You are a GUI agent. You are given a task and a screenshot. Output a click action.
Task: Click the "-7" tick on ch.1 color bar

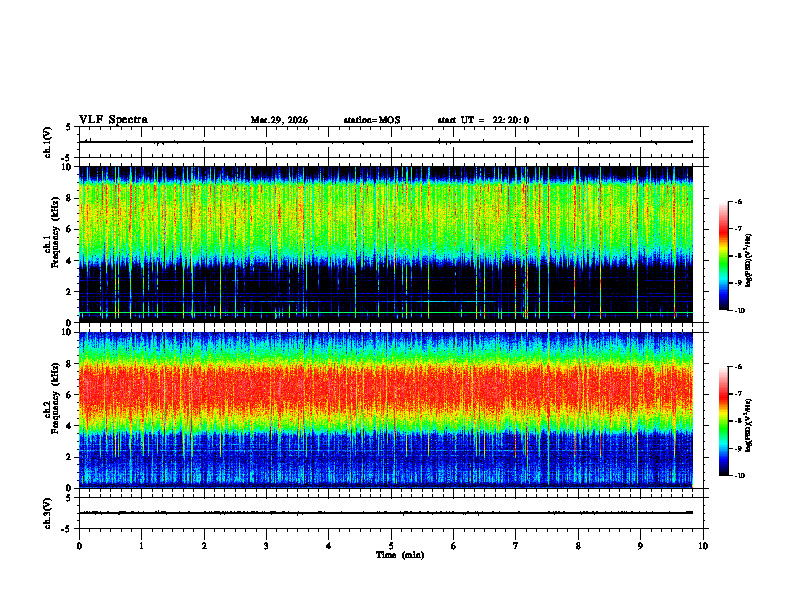point(738,229)
